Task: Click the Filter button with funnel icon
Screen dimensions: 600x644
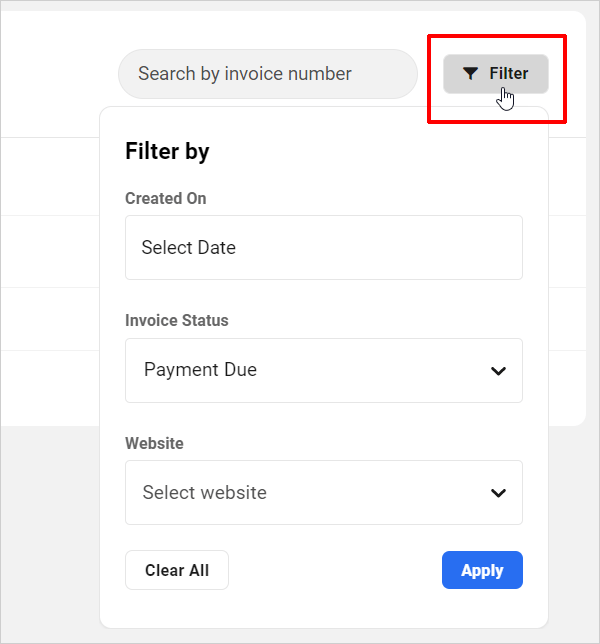Action: click(x=496, y=74)
